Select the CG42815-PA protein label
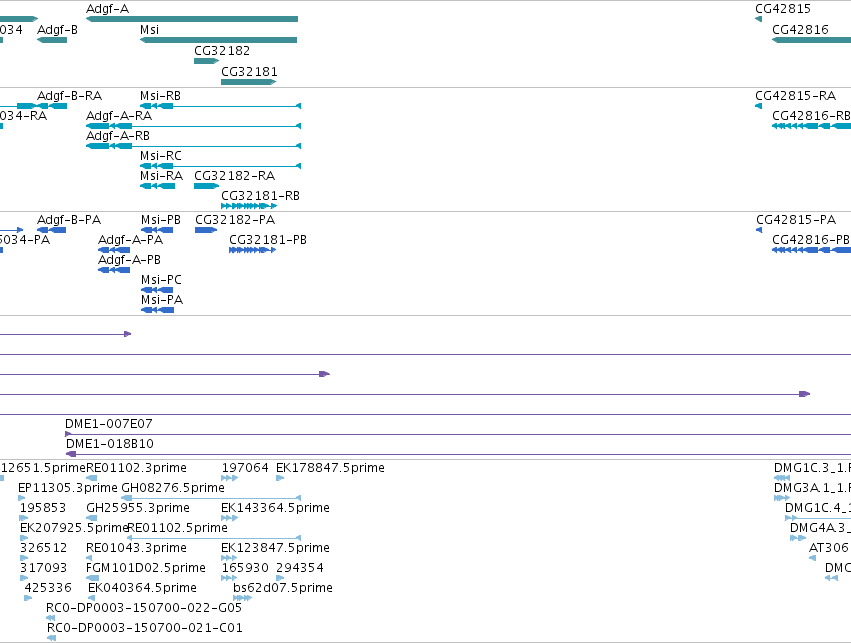Image resolution: width=851 pixels, height=643 pixels. pos(796,220)
